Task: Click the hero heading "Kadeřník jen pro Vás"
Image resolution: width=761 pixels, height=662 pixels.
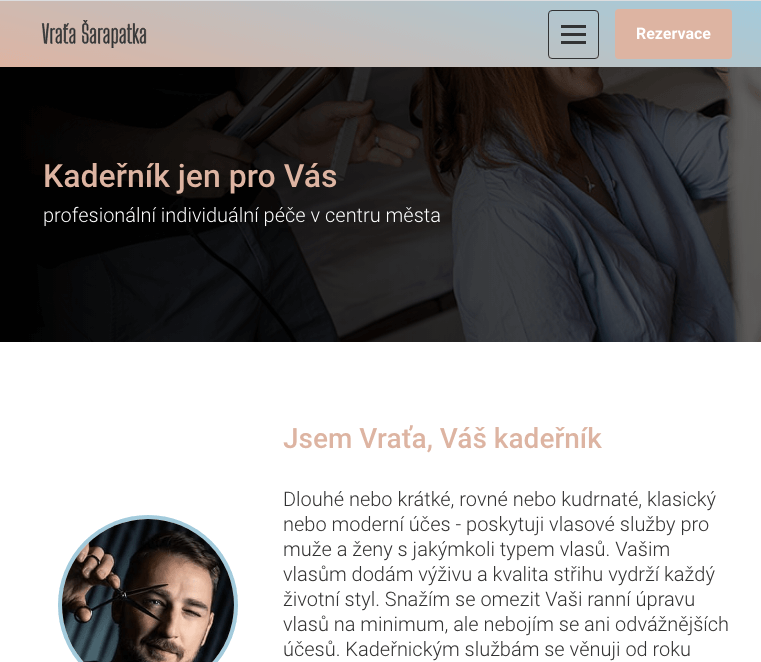Action: coord(190,176)
